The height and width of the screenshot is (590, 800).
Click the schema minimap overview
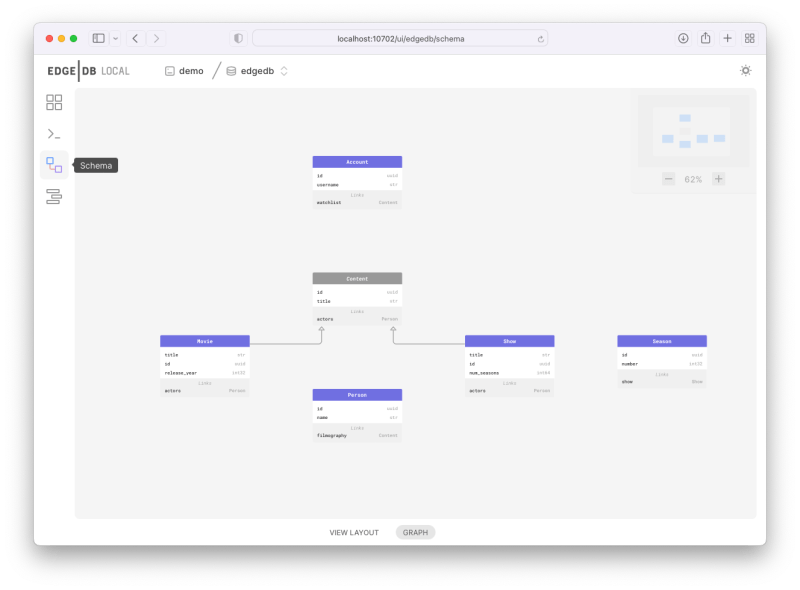pyautogui.click(x=692, y=131)
